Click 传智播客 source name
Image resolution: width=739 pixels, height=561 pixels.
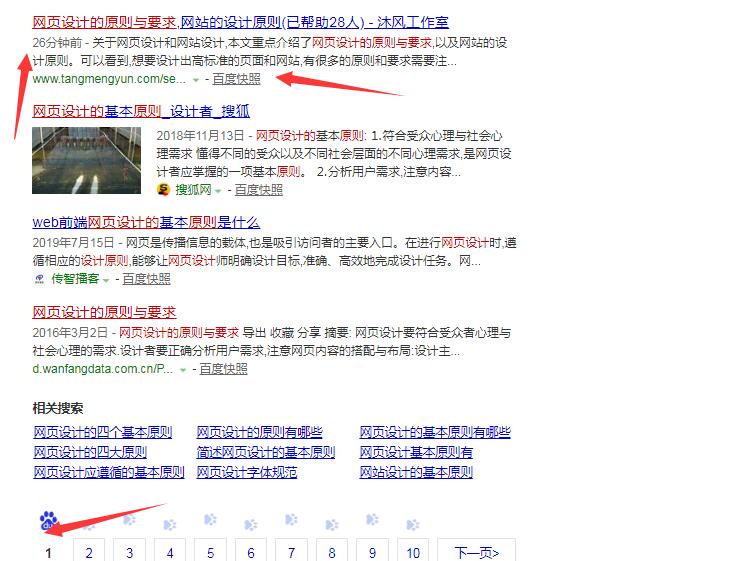pyautogui.click(x=75, y=279)
